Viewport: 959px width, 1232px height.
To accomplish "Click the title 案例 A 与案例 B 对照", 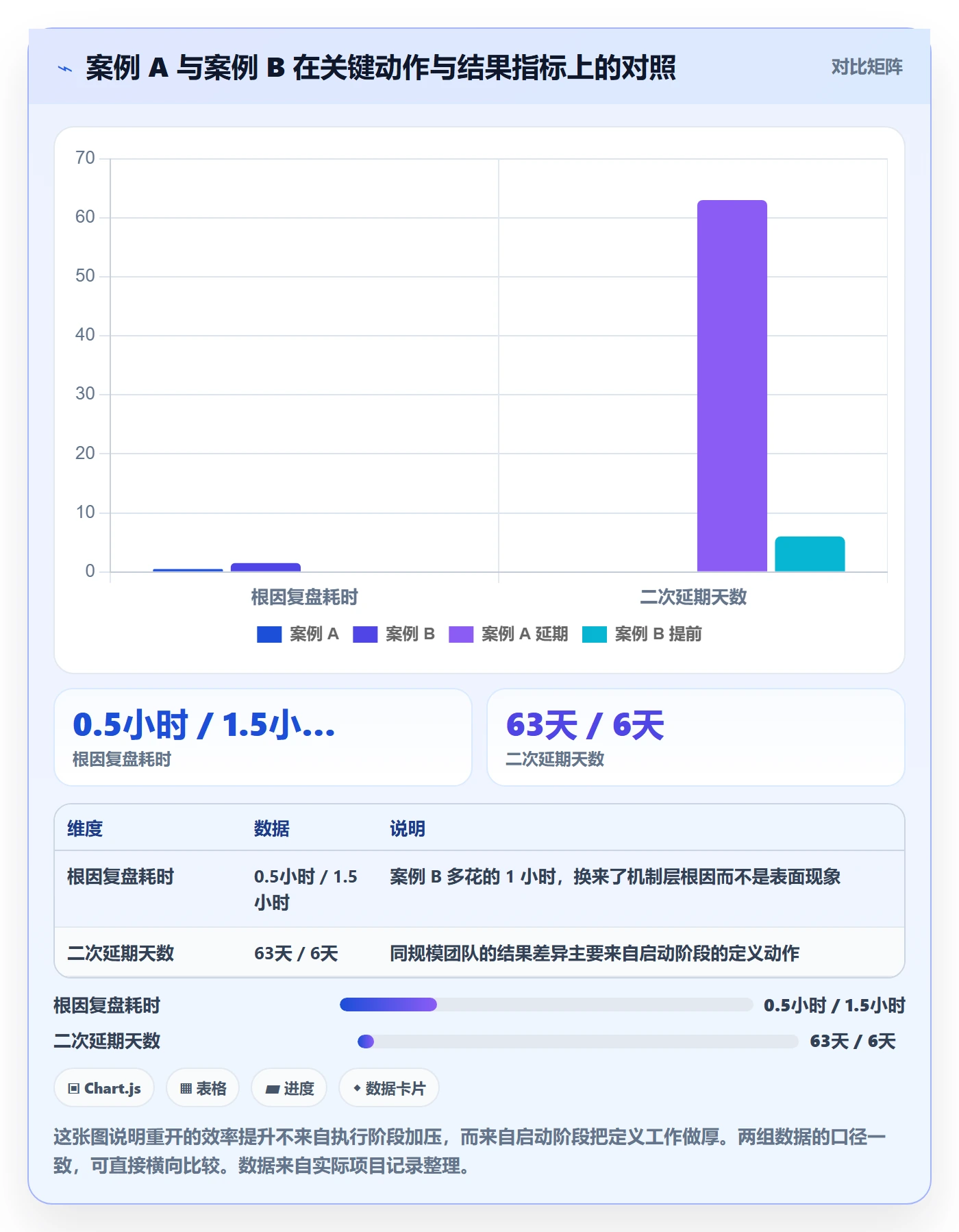I will 381,67.
